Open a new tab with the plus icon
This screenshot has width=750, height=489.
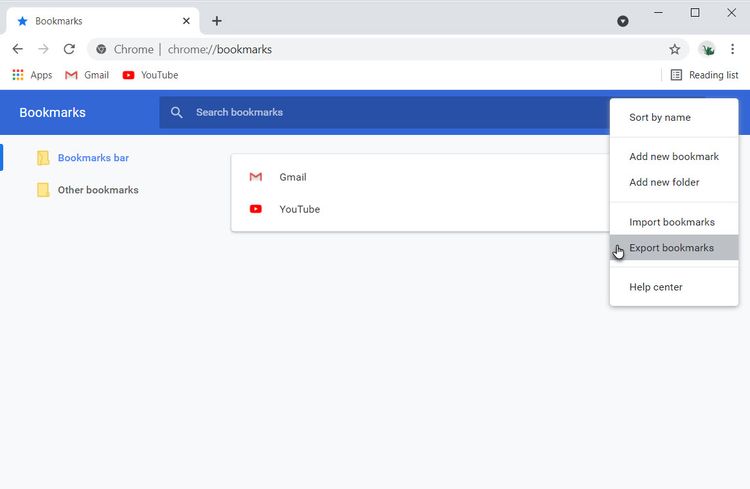(217, 21)
